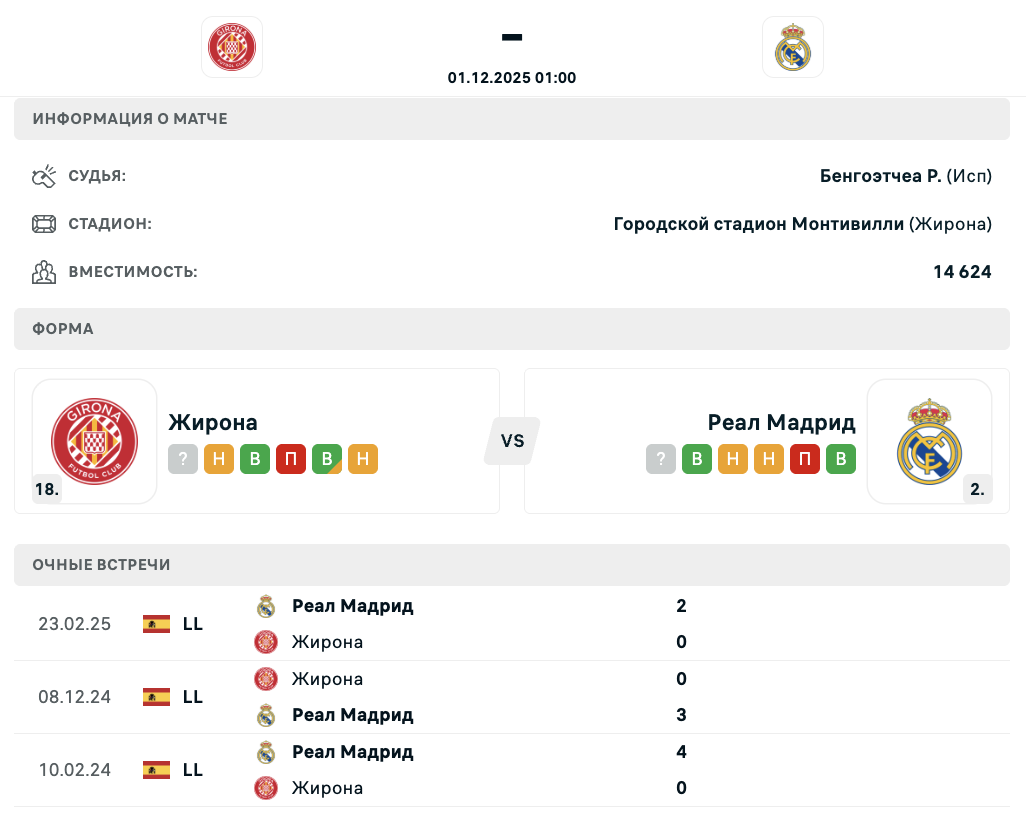1026x818 pixels.
Task: Click Girona's gray question mark form badge
Action: coord(183,459)
